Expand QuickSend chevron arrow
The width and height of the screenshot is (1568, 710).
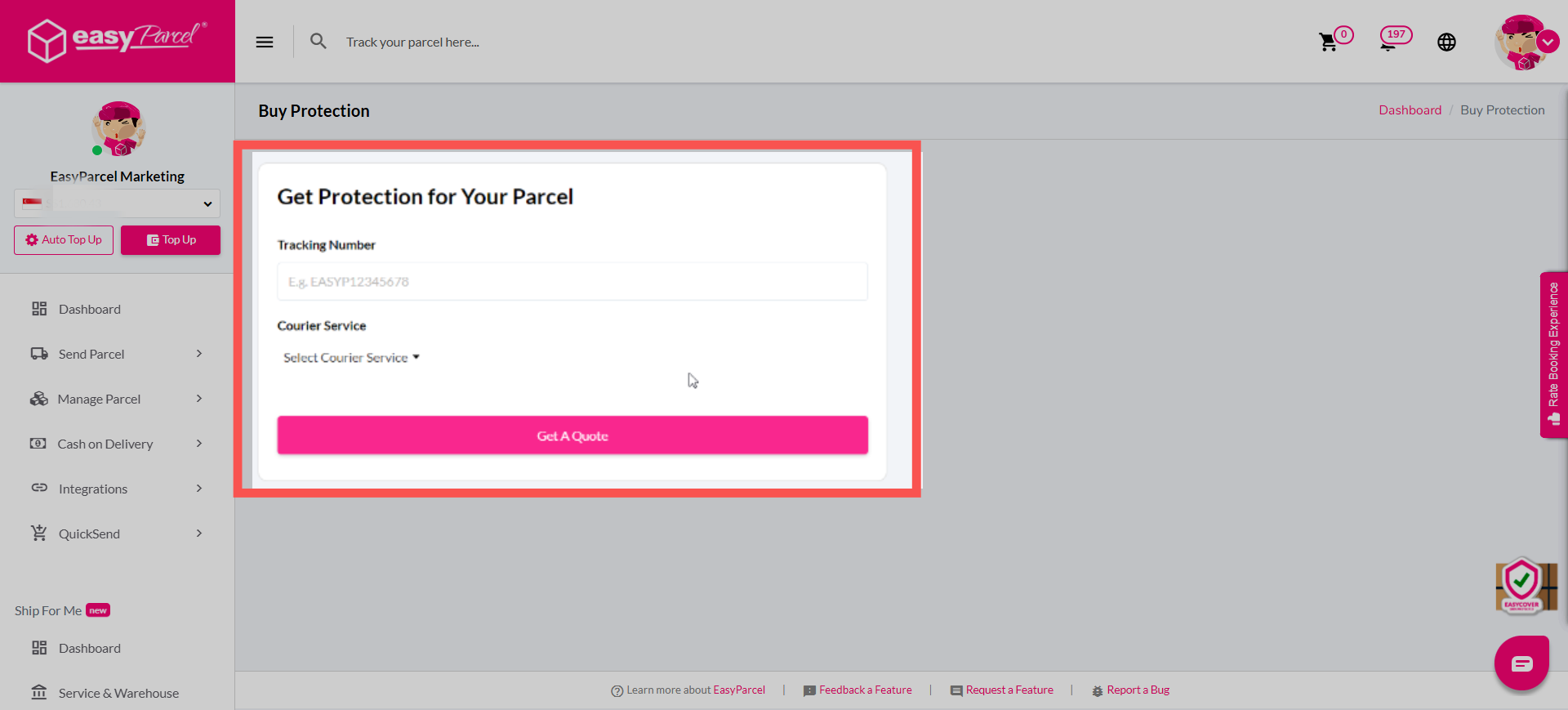[x=199, y=533]
